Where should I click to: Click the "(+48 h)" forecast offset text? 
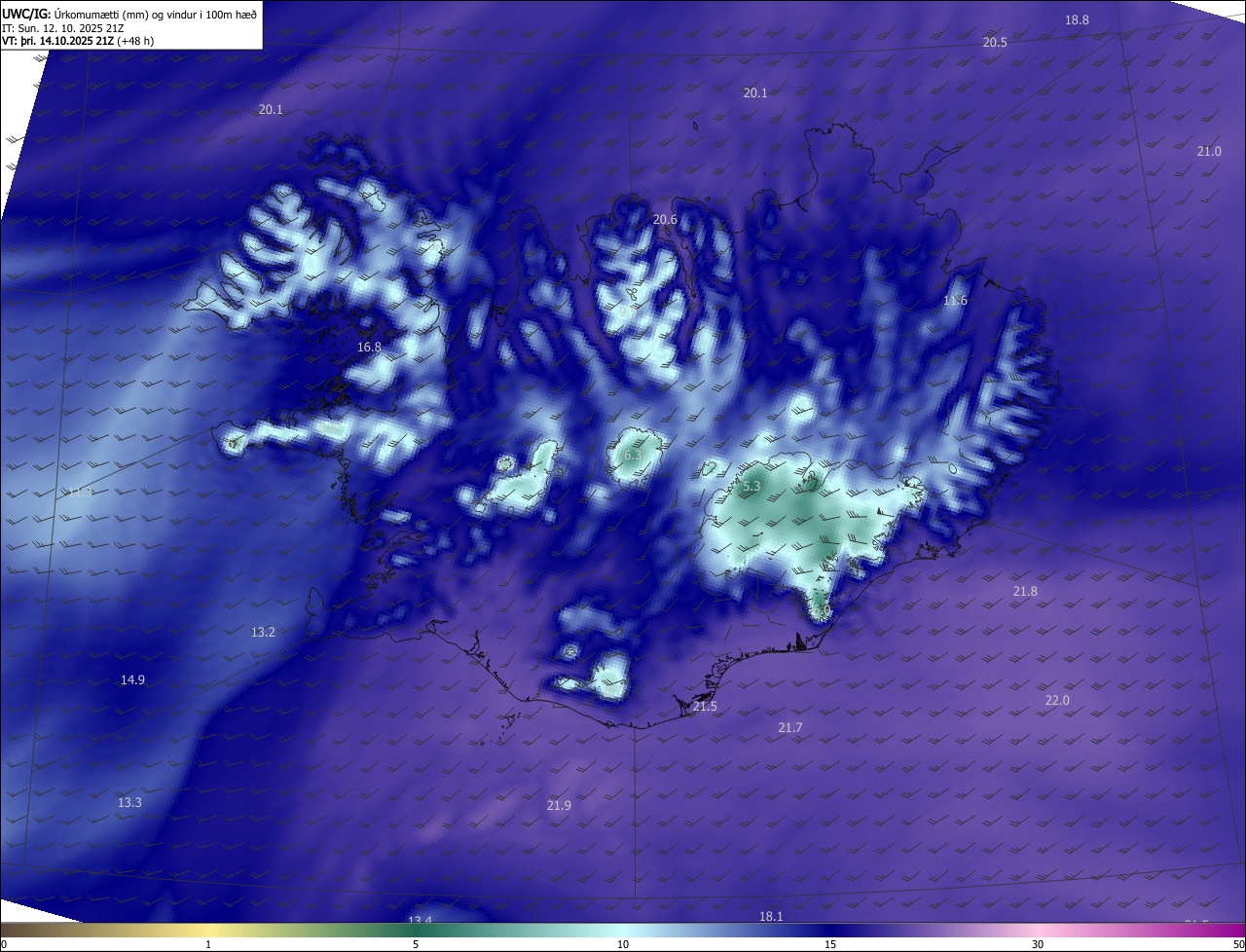(134, 41)
